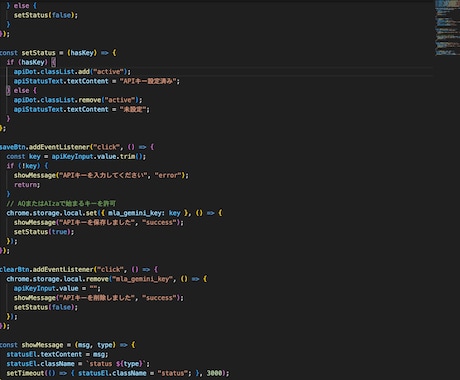Click the template string `status ${type}`

click(117, 364)
